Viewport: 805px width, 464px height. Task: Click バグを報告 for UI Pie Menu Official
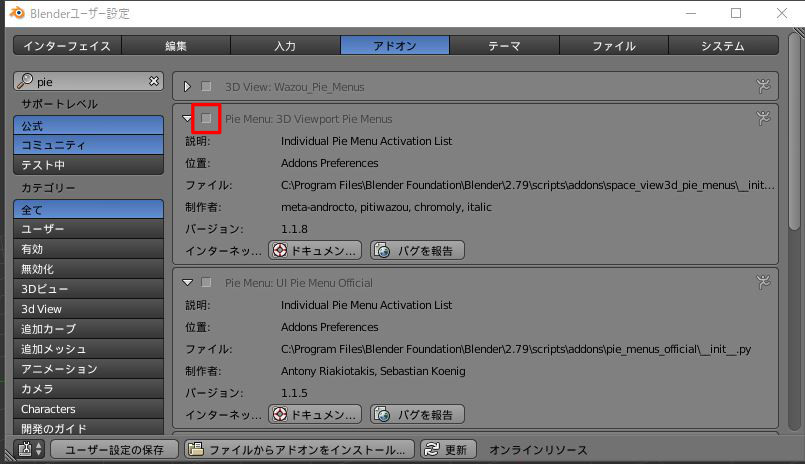(417, 414)
